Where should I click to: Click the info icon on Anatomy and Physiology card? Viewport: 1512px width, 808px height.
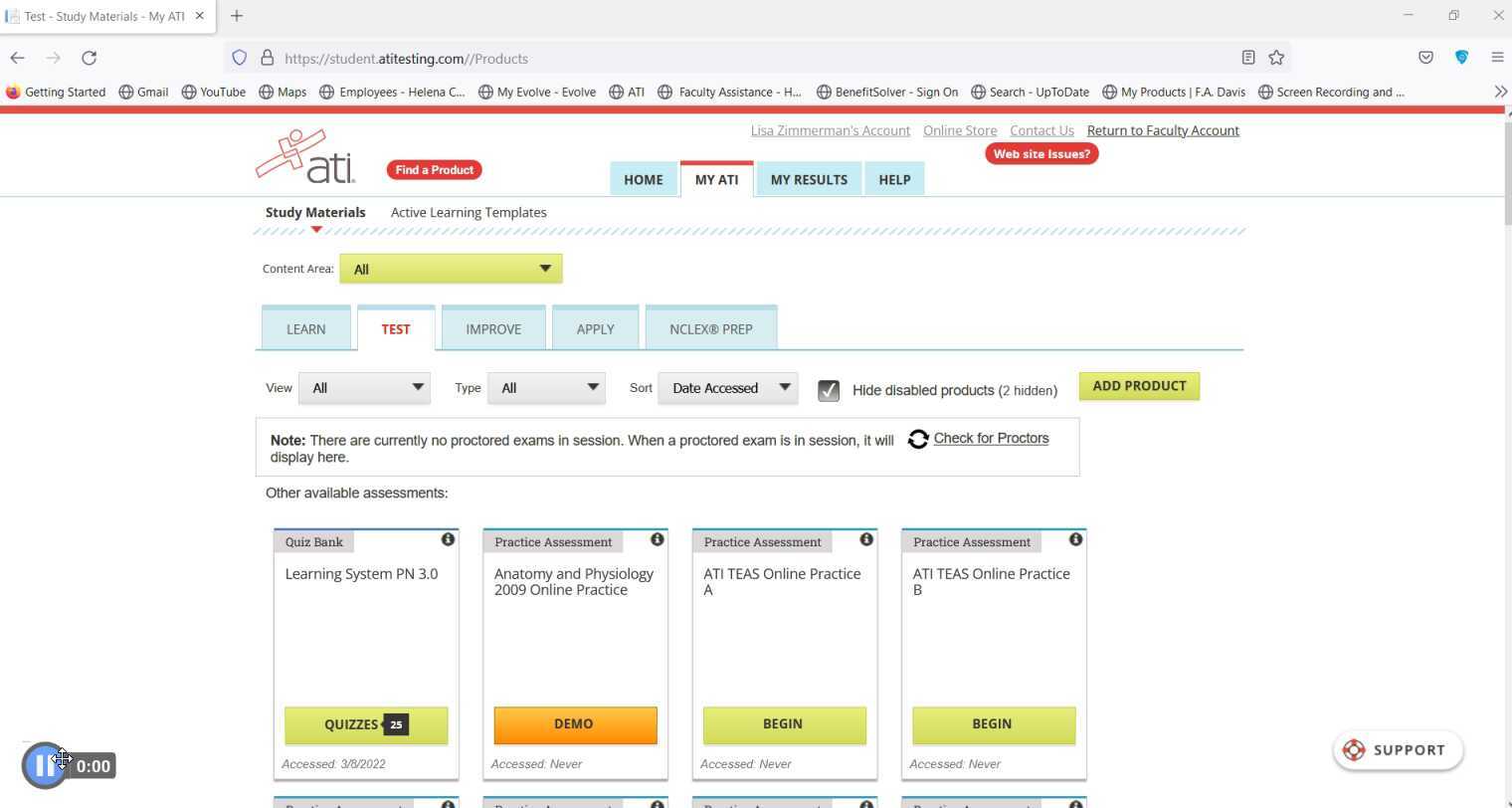[658, 539]
